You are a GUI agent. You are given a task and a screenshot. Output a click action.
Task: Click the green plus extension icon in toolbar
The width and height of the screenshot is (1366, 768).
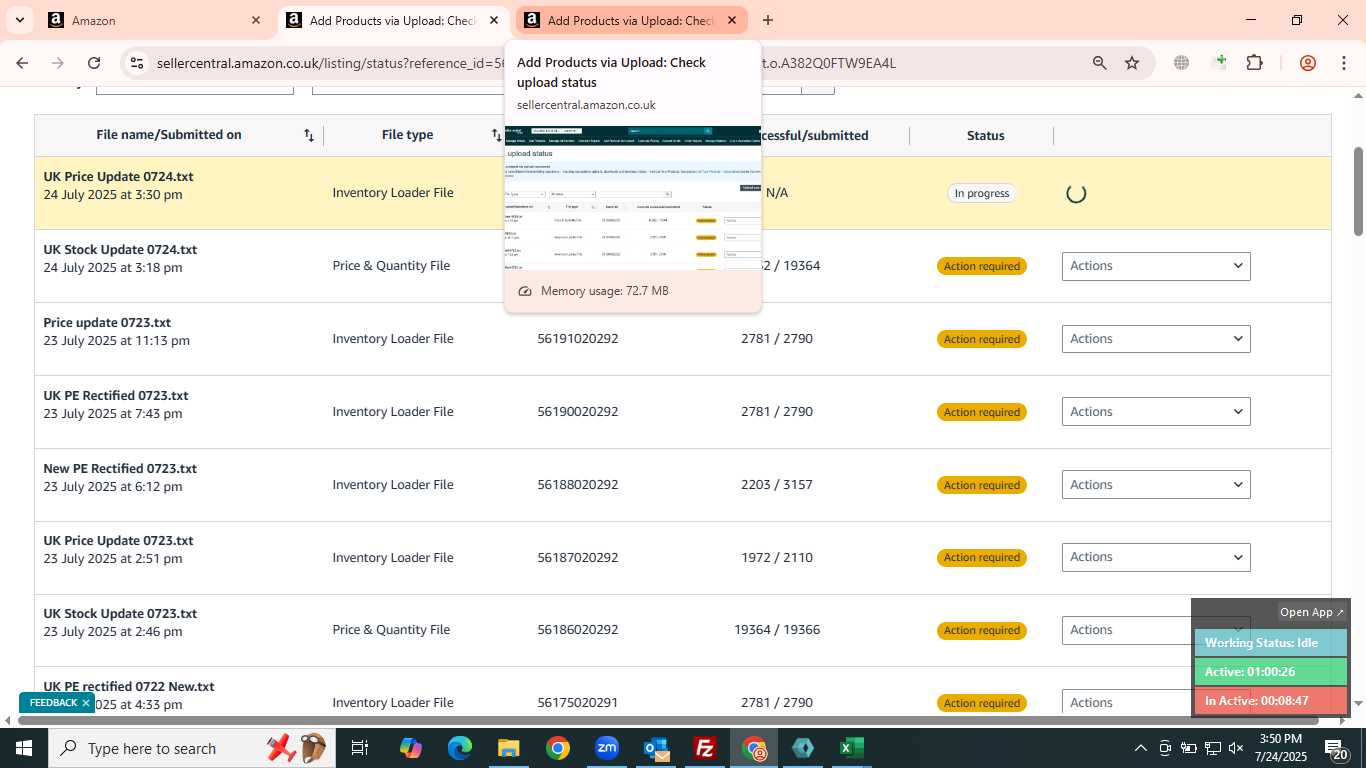pyautogui.click(x=1219, y=63)
